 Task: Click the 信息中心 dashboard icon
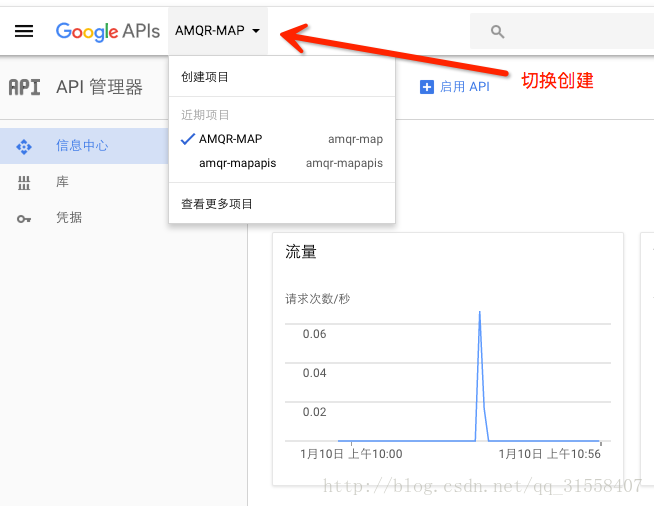24,146
